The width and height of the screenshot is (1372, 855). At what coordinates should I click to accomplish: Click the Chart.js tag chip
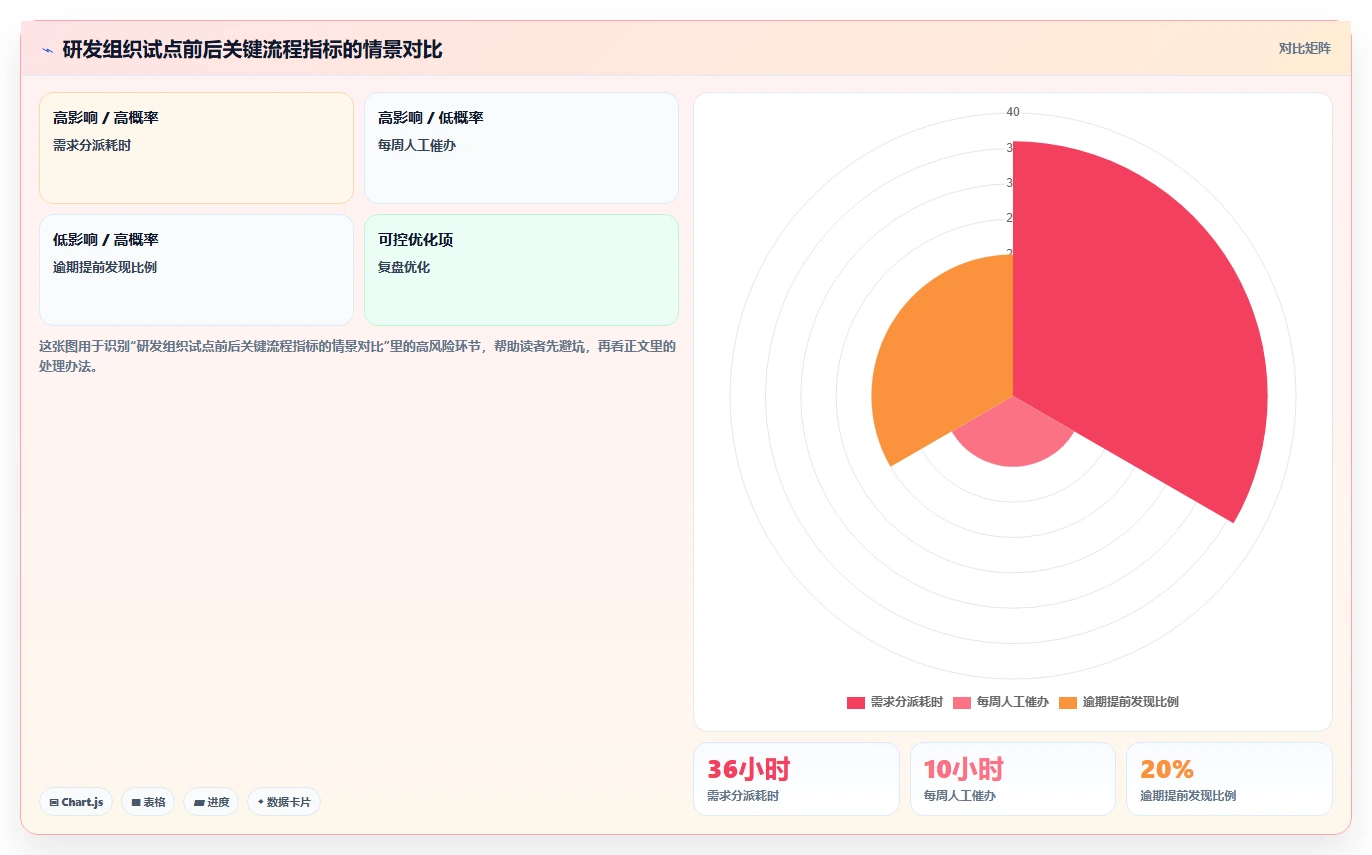point(76,802)
